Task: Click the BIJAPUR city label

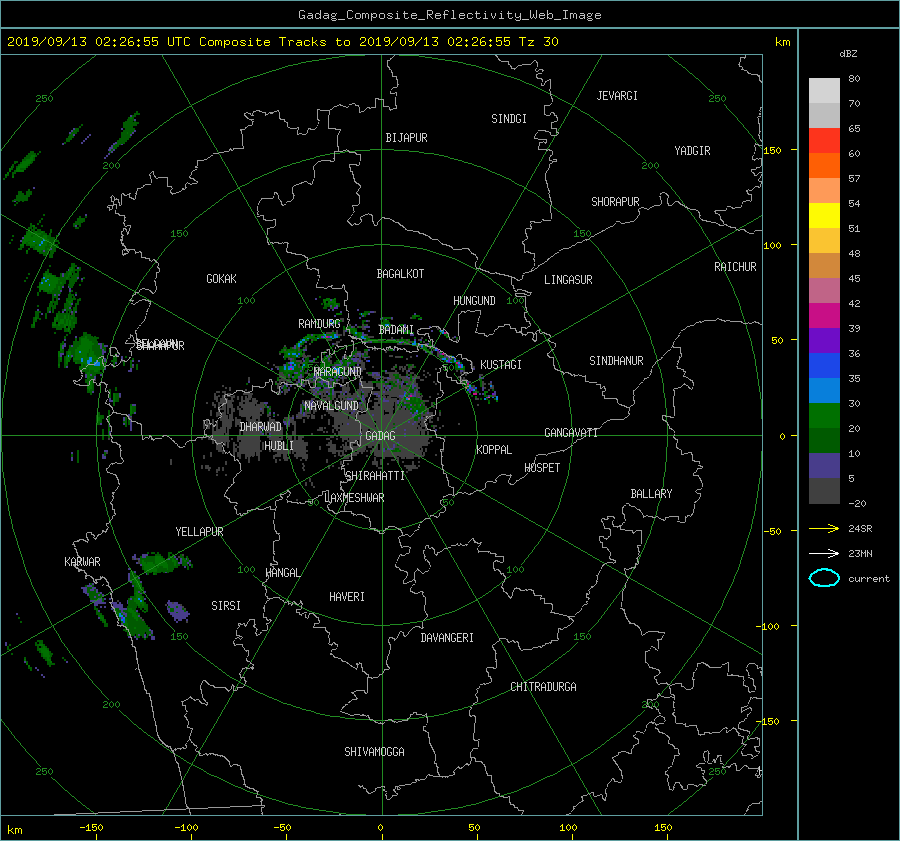Action: tap(406, 138)
